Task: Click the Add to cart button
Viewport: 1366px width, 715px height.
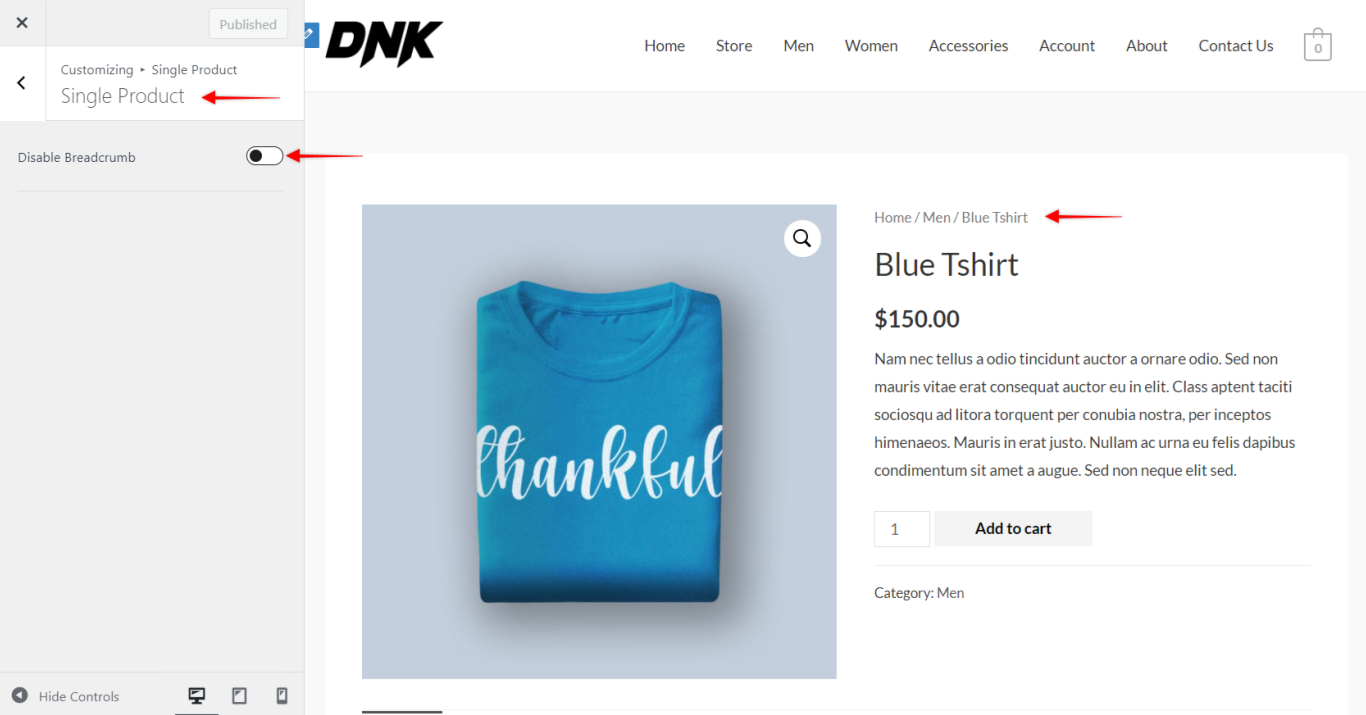Action: 1013,528
